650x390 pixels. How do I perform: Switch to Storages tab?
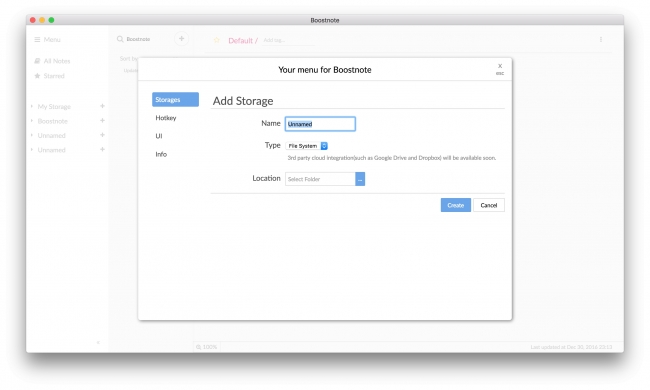click(x=175, y=99)
